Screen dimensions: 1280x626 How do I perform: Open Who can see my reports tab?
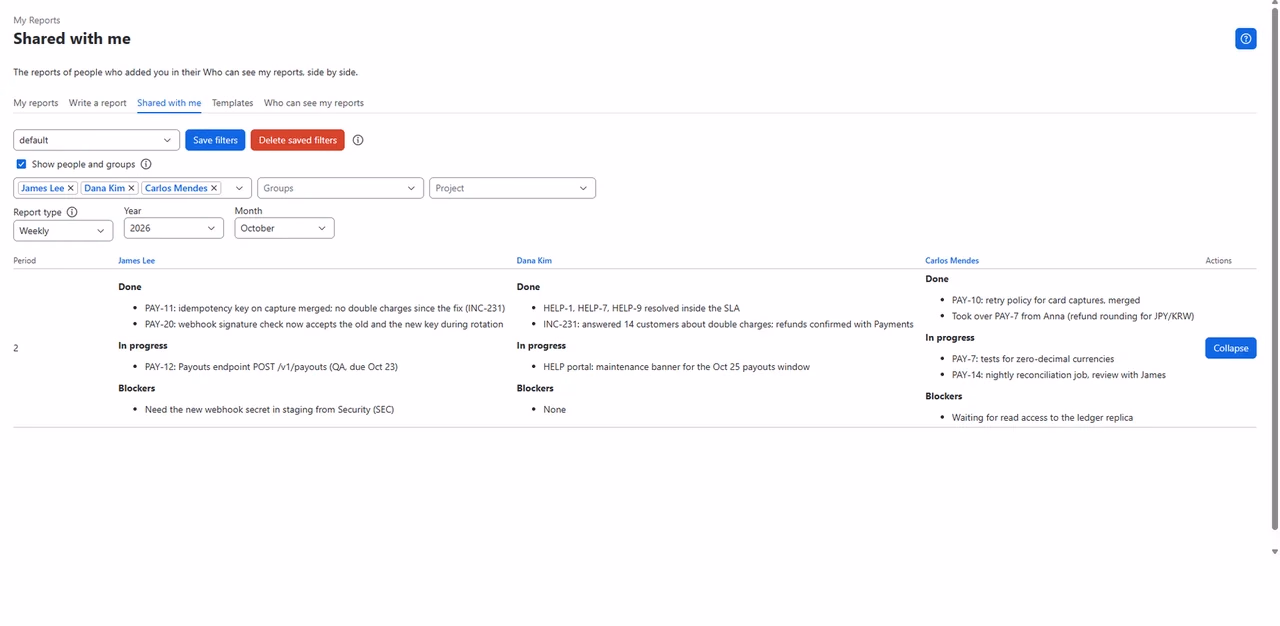pos(314,103)
